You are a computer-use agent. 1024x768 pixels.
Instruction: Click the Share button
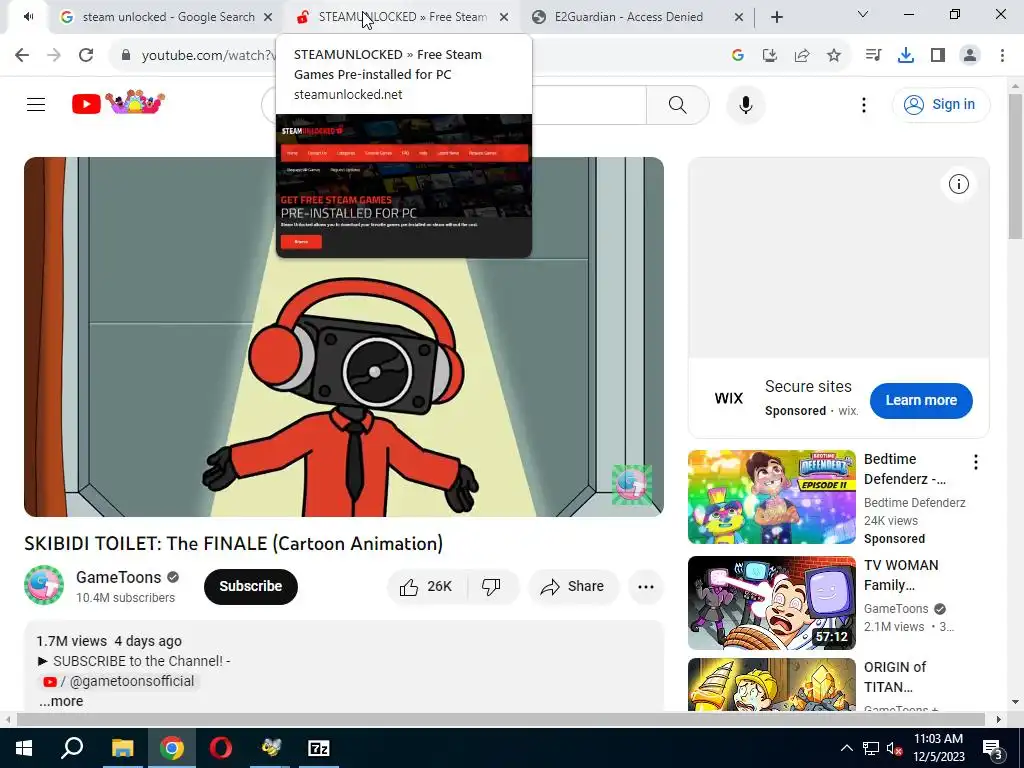click(573, 586)
